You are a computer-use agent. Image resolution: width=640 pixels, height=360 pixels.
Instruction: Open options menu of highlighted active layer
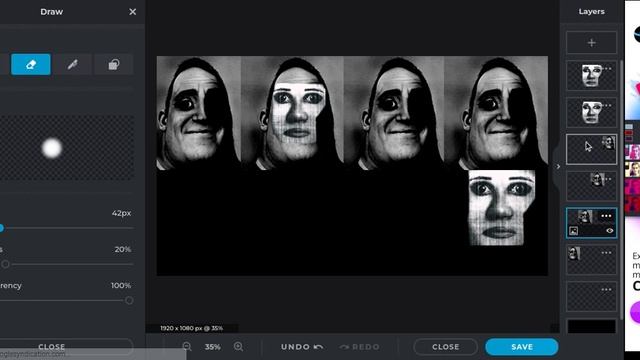(607, 216)
